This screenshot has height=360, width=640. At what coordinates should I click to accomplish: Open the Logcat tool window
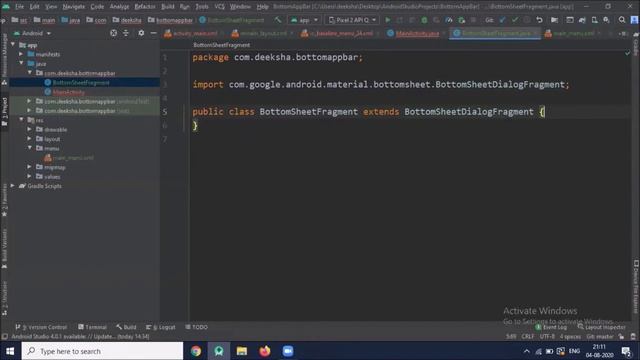click(x=161, y=327)
